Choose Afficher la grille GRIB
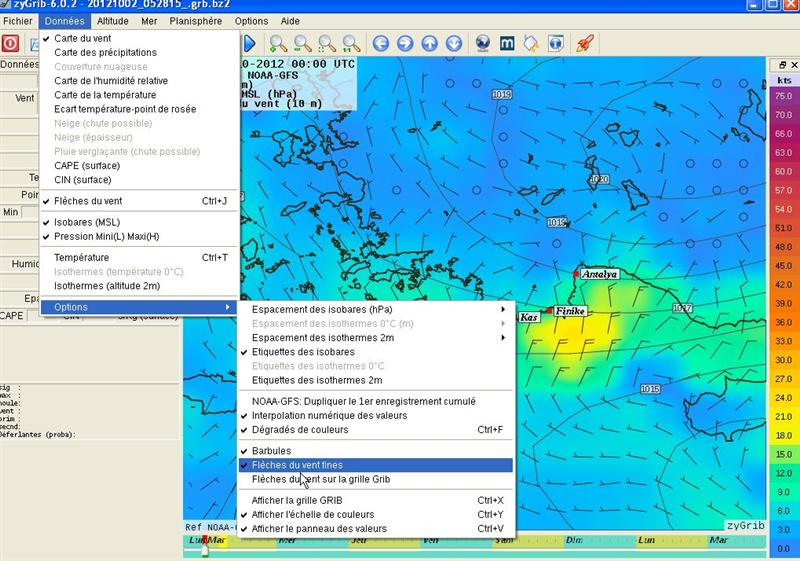The image size is (800, 561). coord(376,500)
